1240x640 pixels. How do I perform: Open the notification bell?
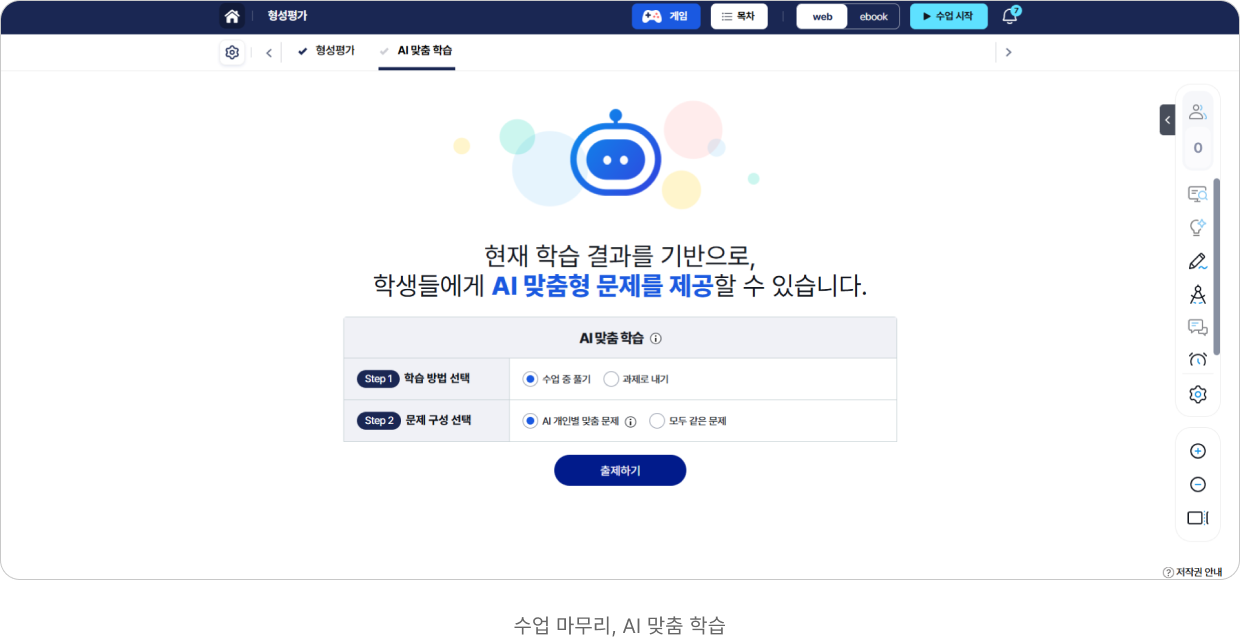click(x=1010, y=16)
